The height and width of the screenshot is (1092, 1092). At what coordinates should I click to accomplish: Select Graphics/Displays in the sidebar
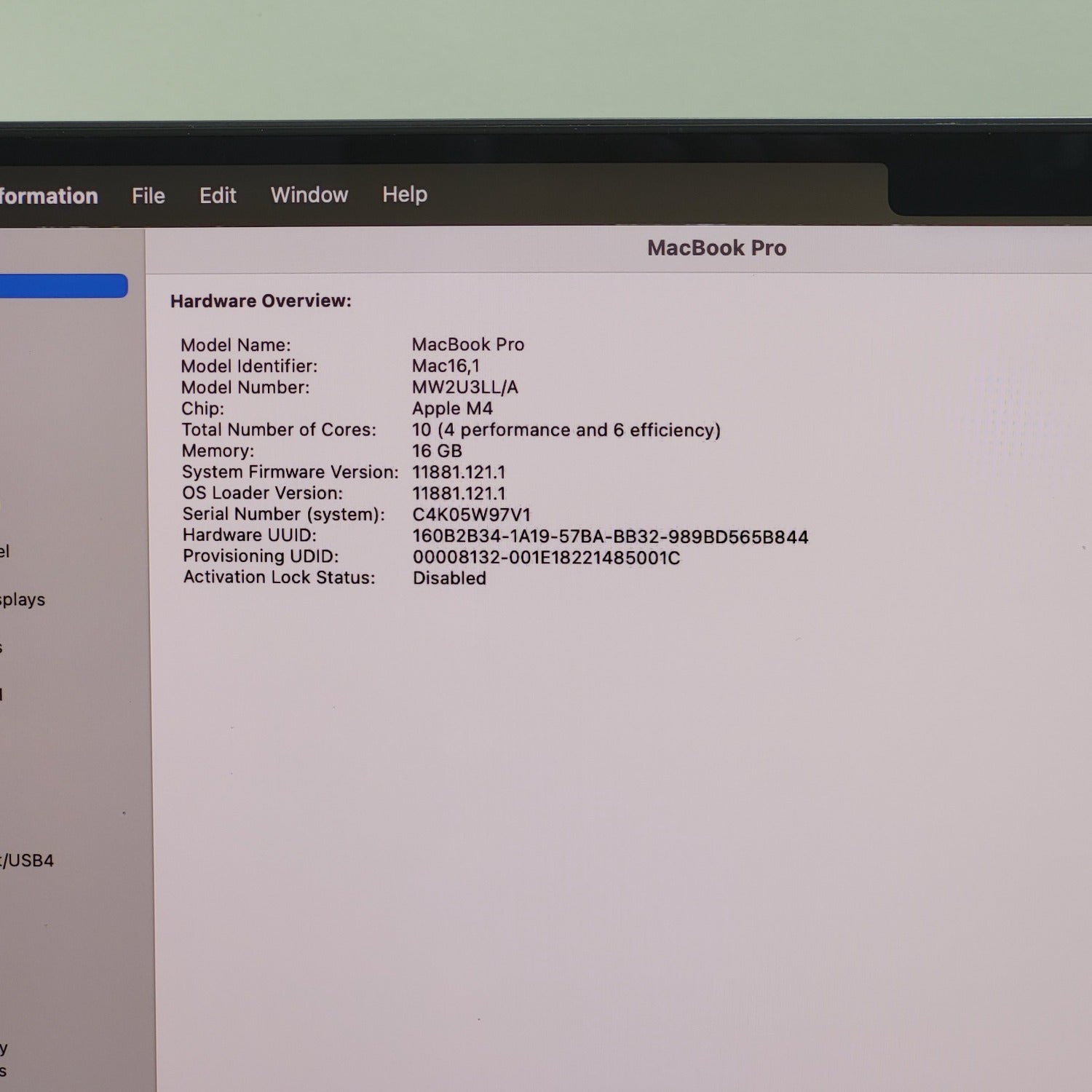point(23,599)
